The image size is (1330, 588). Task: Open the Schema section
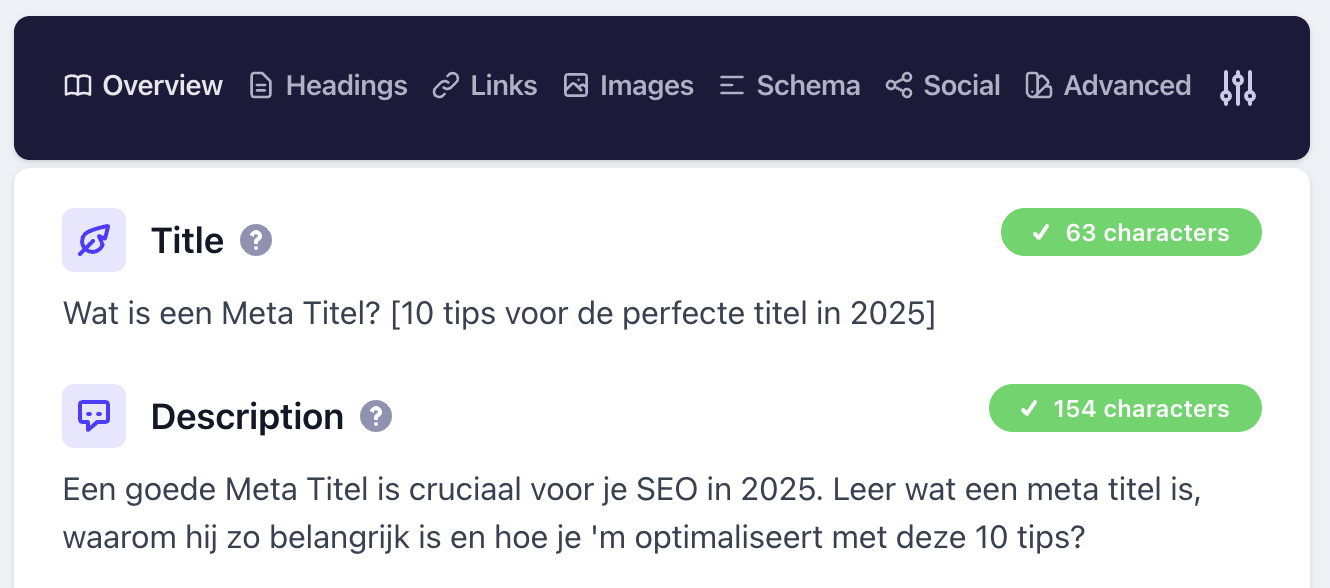[808, 86]
